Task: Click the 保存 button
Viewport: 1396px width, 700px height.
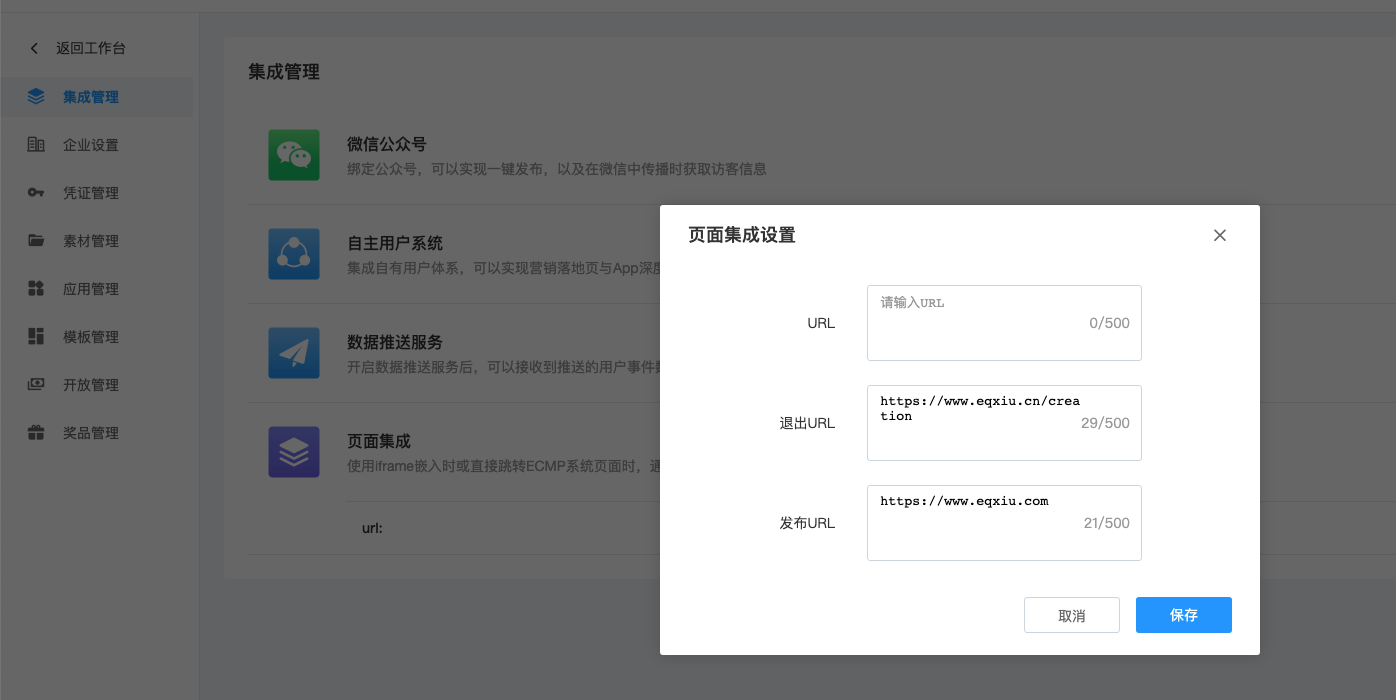Action: [1183, 615]
